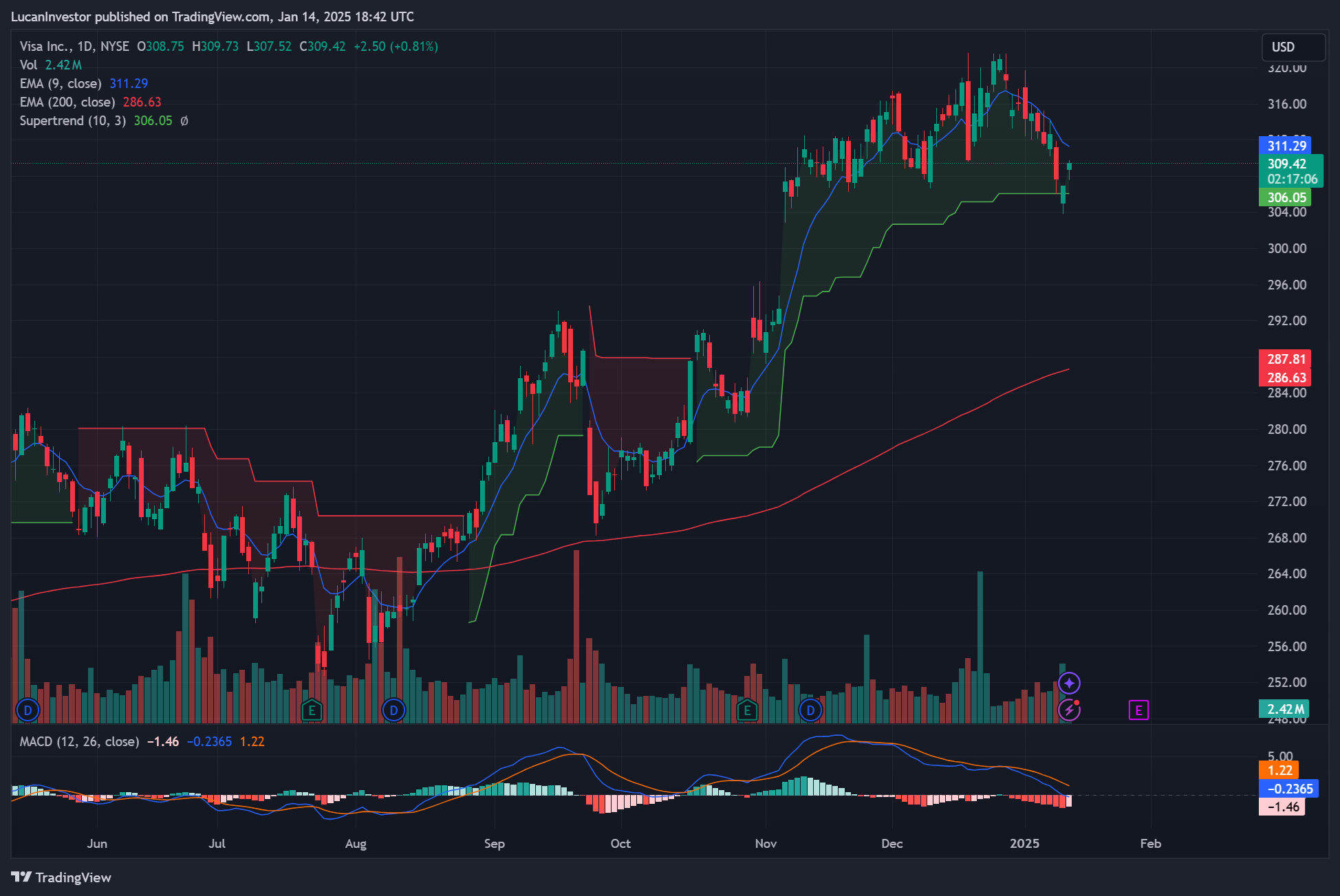1340x896 pixels.
Task: Click the H309.73 high value in header
Action: point(215,46)
